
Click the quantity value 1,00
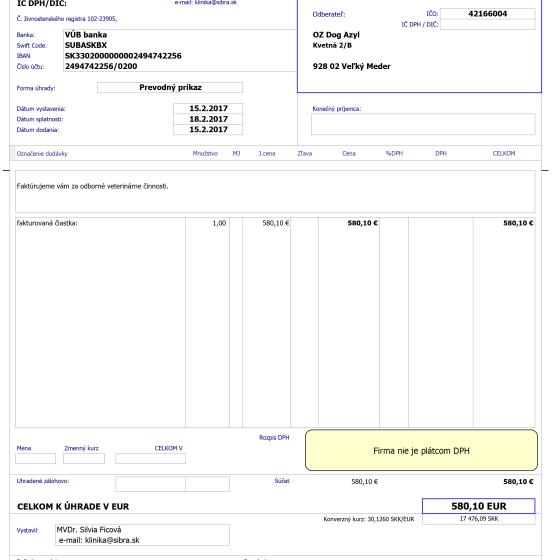tap(219, 223)
